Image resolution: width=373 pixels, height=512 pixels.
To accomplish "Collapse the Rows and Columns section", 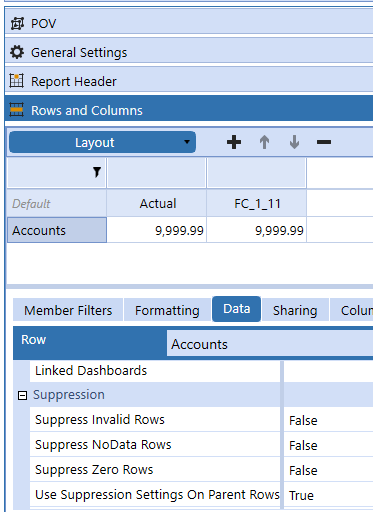I will point(189,109).
